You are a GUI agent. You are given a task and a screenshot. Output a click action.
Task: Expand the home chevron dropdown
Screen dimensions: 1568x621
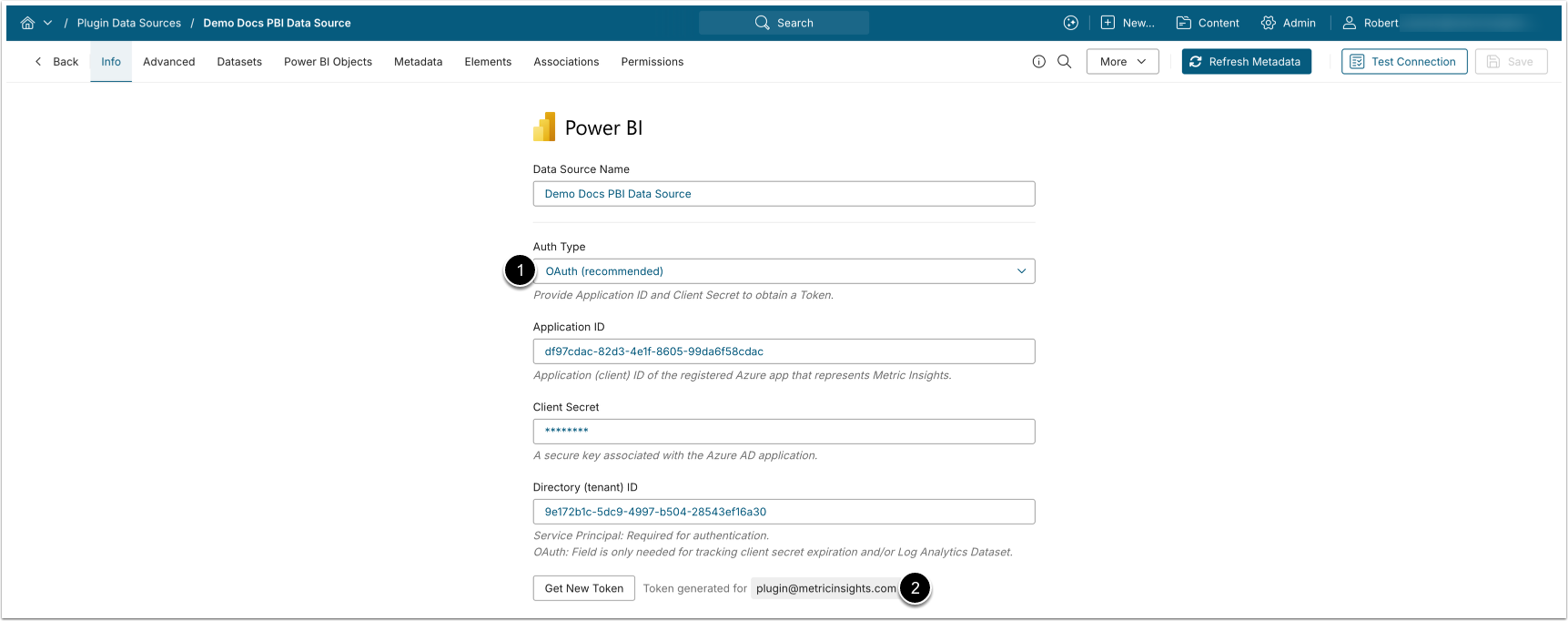click(x=47, y=23)
